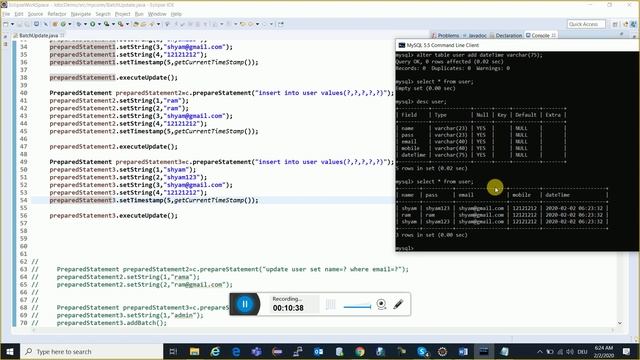Click line 38 preparedStatement1.executeUpdate() code

113,78
